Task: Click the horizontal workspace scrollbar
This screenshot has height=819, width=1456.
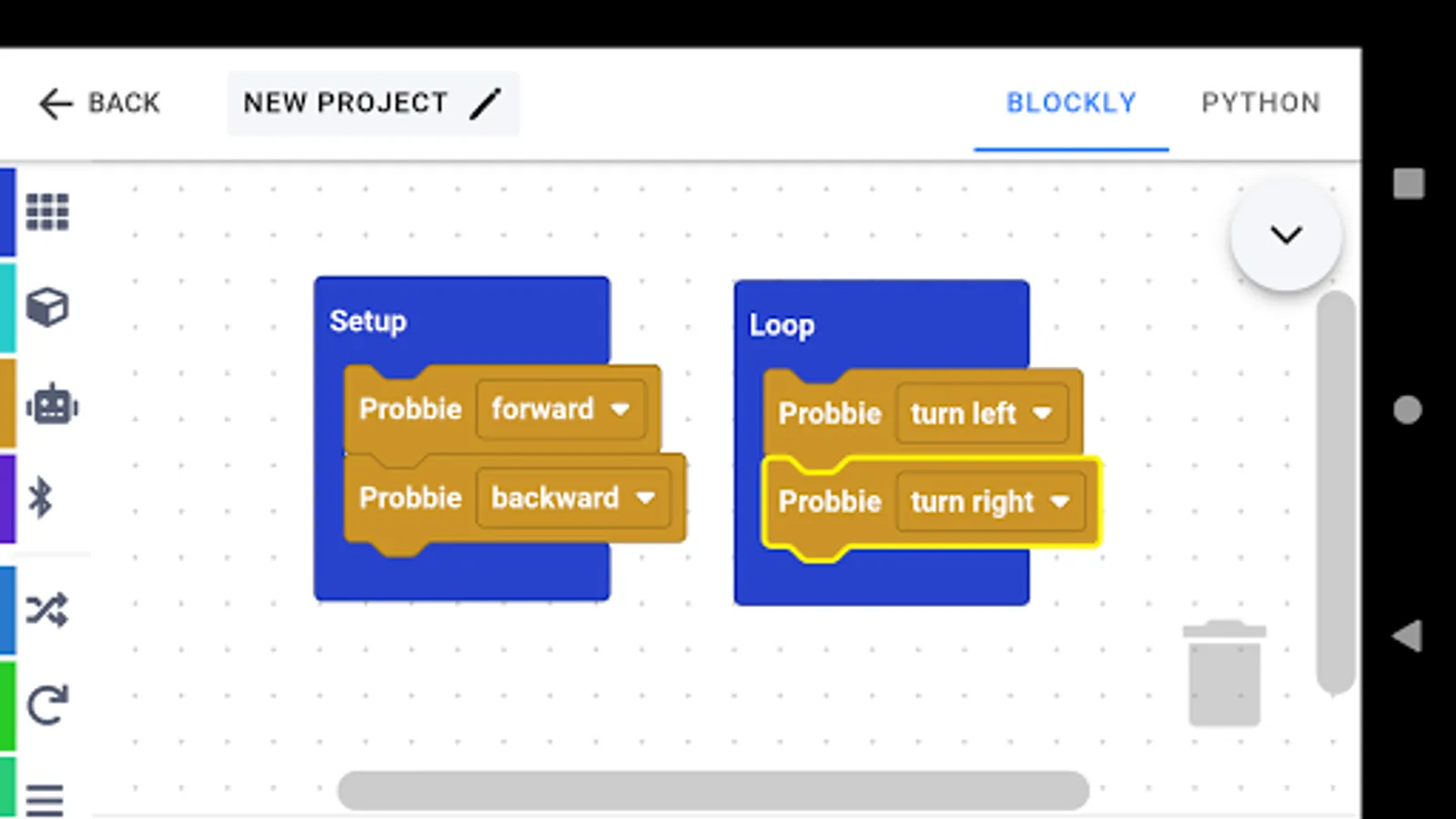Action: [x=713, y=791]
